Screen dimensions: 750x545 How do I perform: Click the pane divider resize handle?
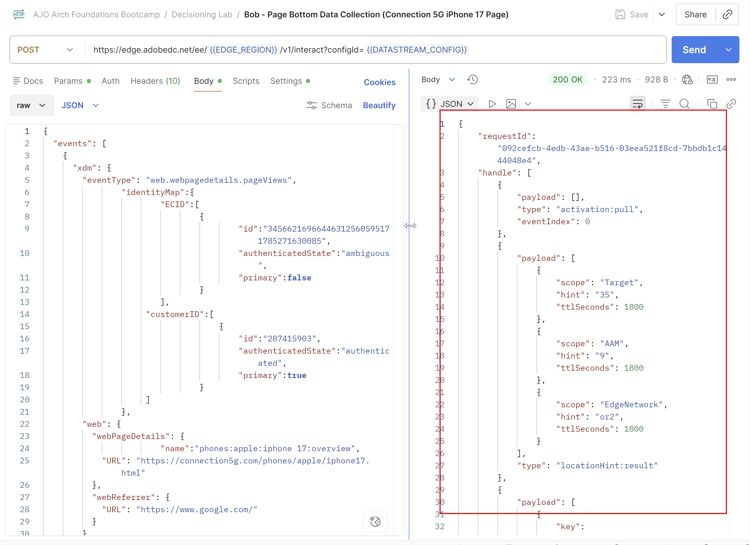tap(410, 226)
